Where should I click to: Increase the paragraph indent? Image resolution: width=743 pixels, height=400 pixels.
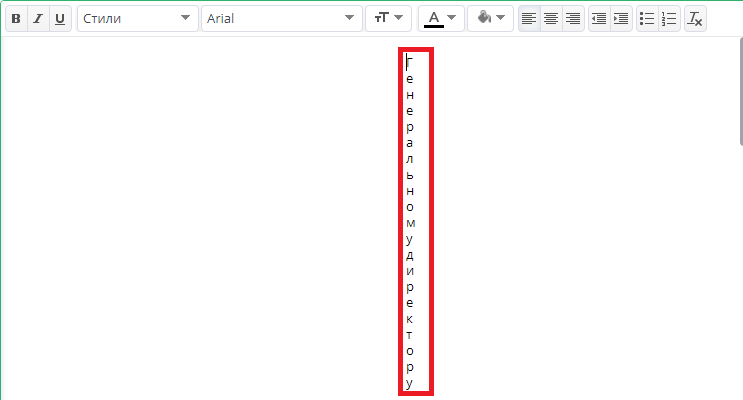point(621,18)
